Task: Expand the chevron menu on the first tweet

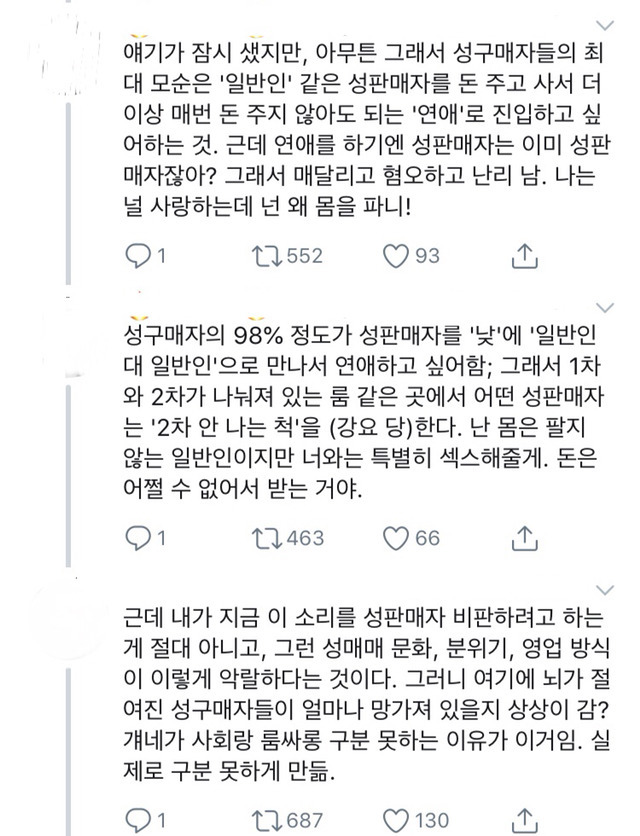Action: click(603, 23)
